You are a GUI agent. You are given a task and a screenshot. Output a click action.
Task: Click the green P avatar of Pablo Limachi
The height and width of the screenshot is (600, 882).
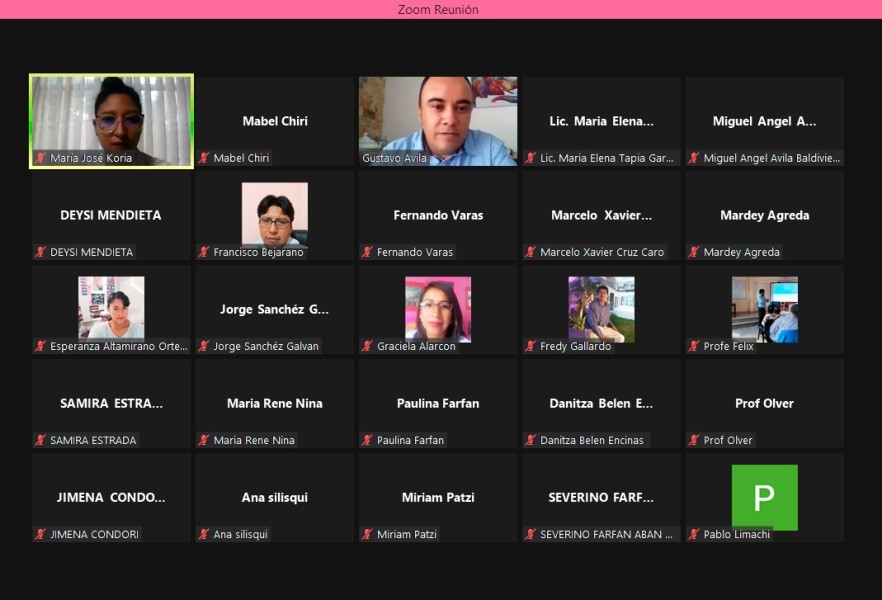(x=764, y=496)
